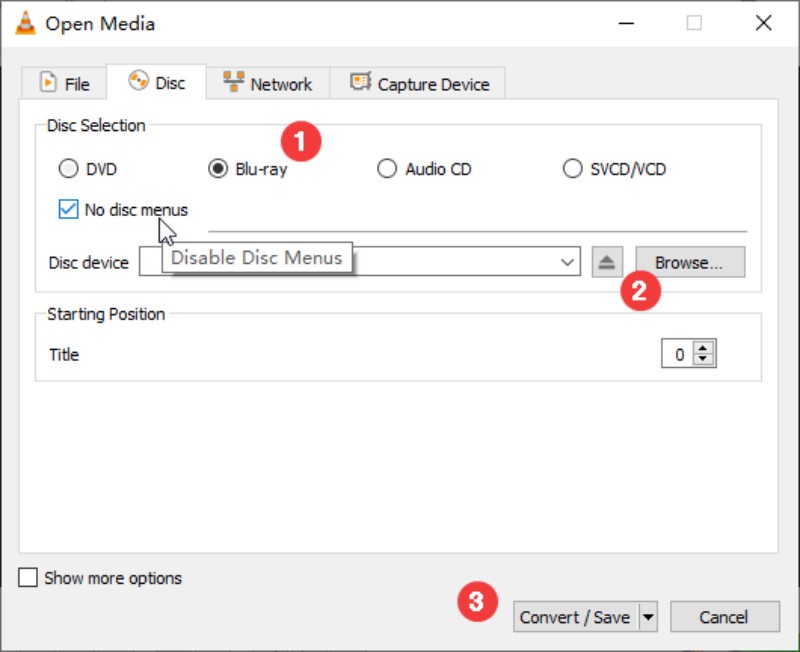Image resolution: width=800 pixels, height=652 pixels.
Task: Select the Blu-ray radio button
Action: click(x=218, y=168)
